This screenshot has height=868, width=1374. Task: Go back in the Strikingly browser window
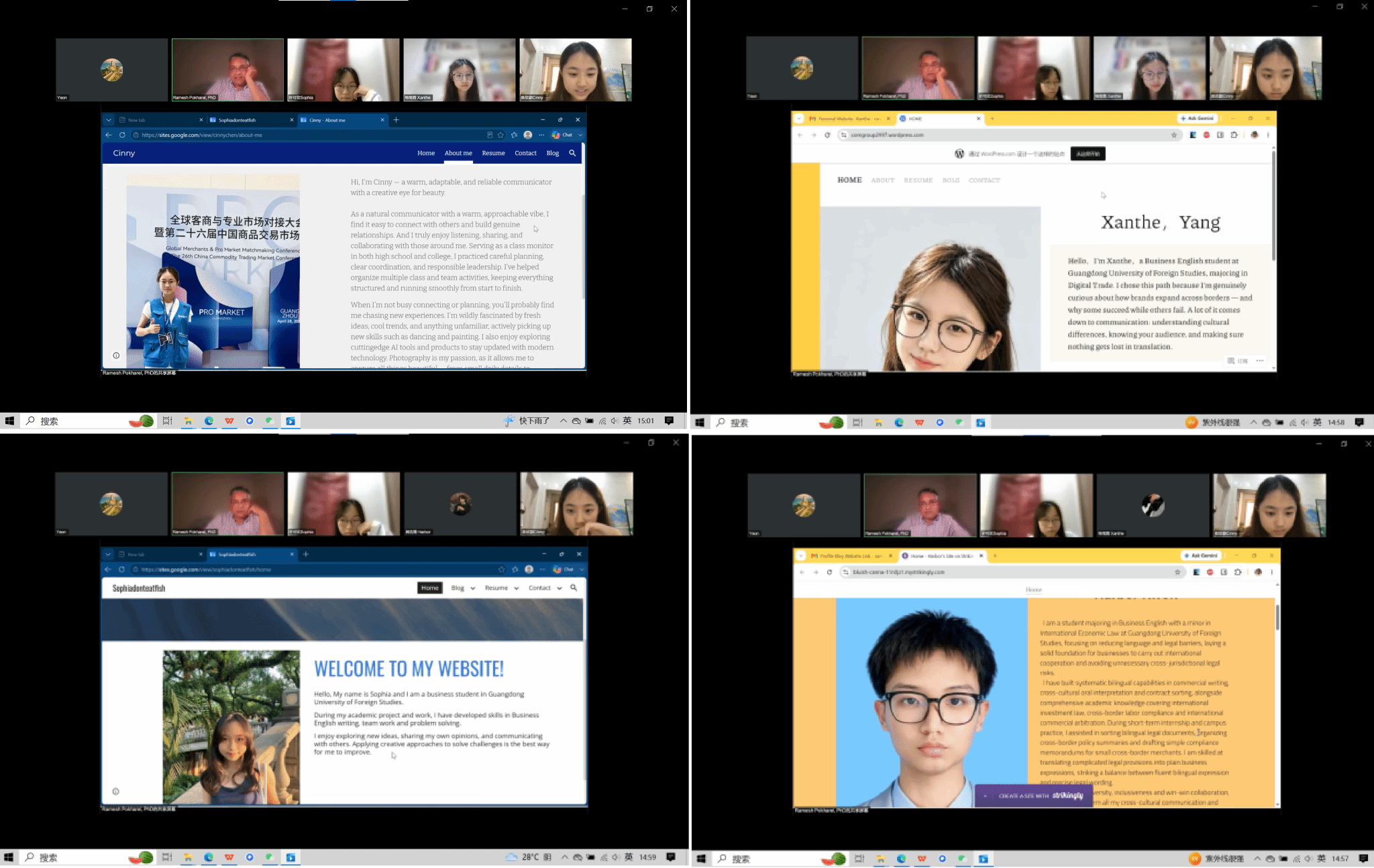click(x=802, y=572)
